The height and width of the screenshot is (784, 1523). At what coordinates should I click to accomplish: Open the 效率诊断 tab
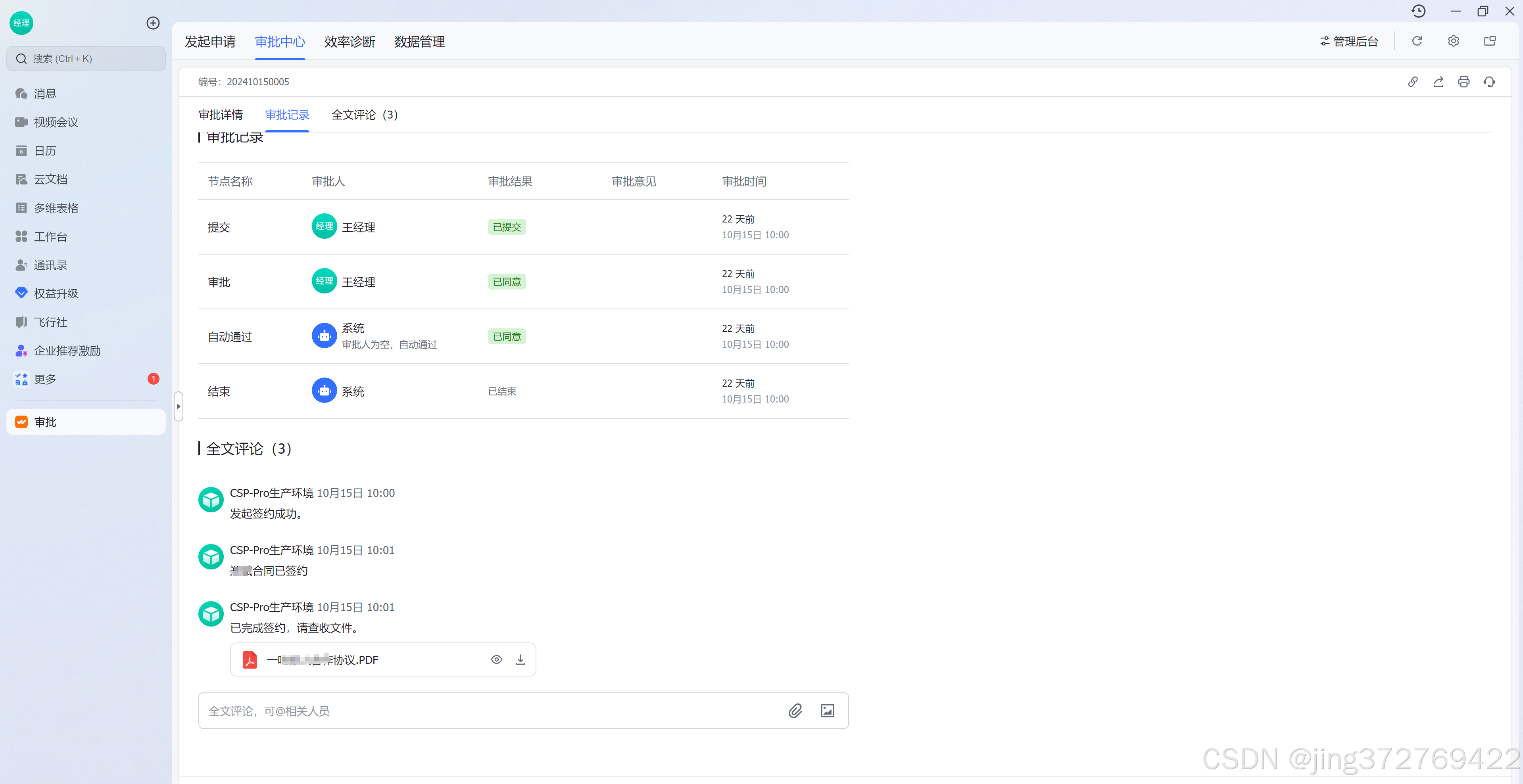point(349,41)
